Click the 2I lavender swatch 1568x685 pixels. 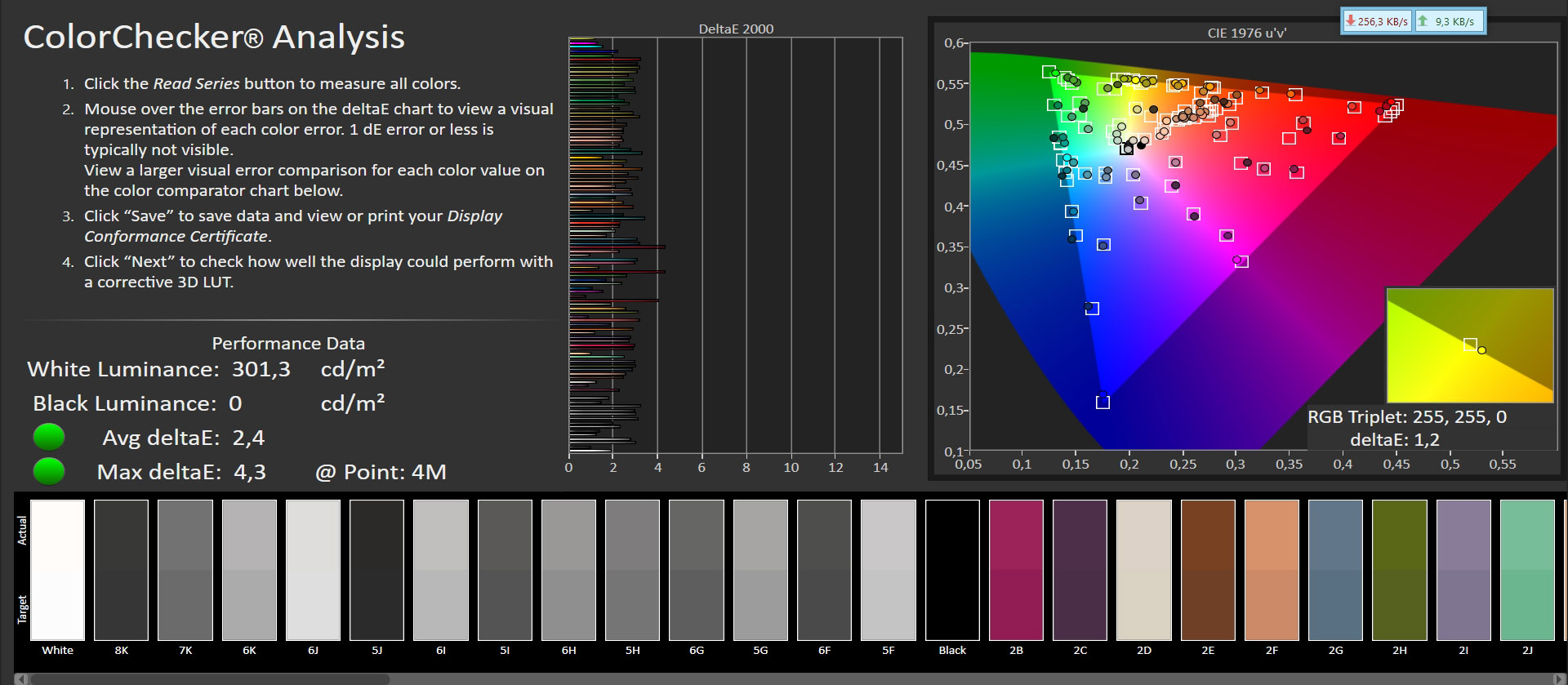1463,570
